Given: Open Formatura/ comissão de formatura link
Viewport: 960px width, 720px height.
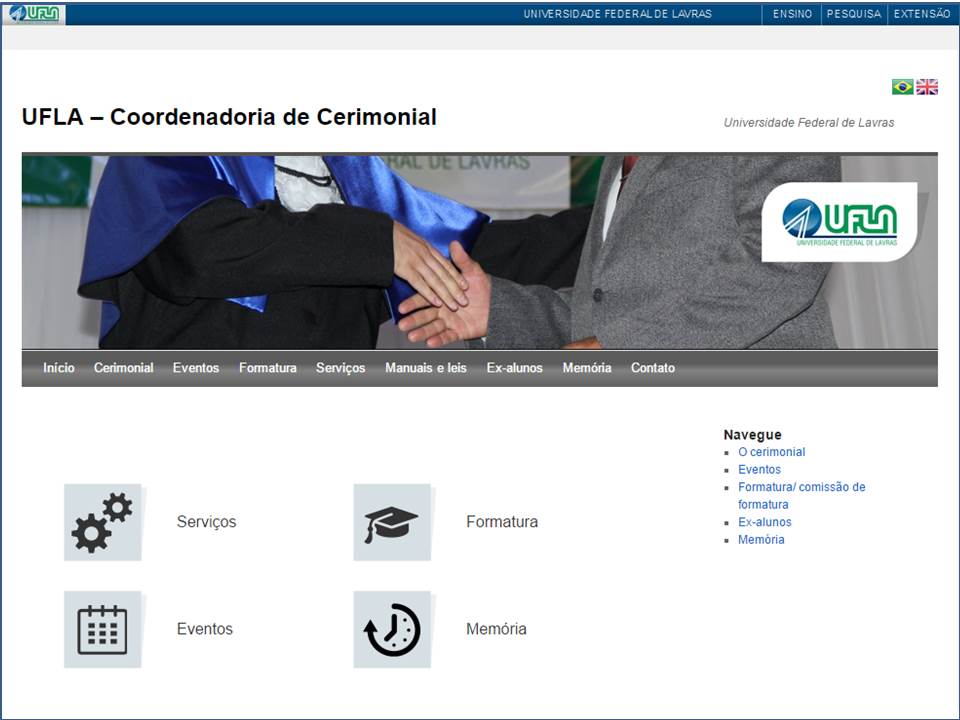Looking at the screenshot, I should 801,487.
